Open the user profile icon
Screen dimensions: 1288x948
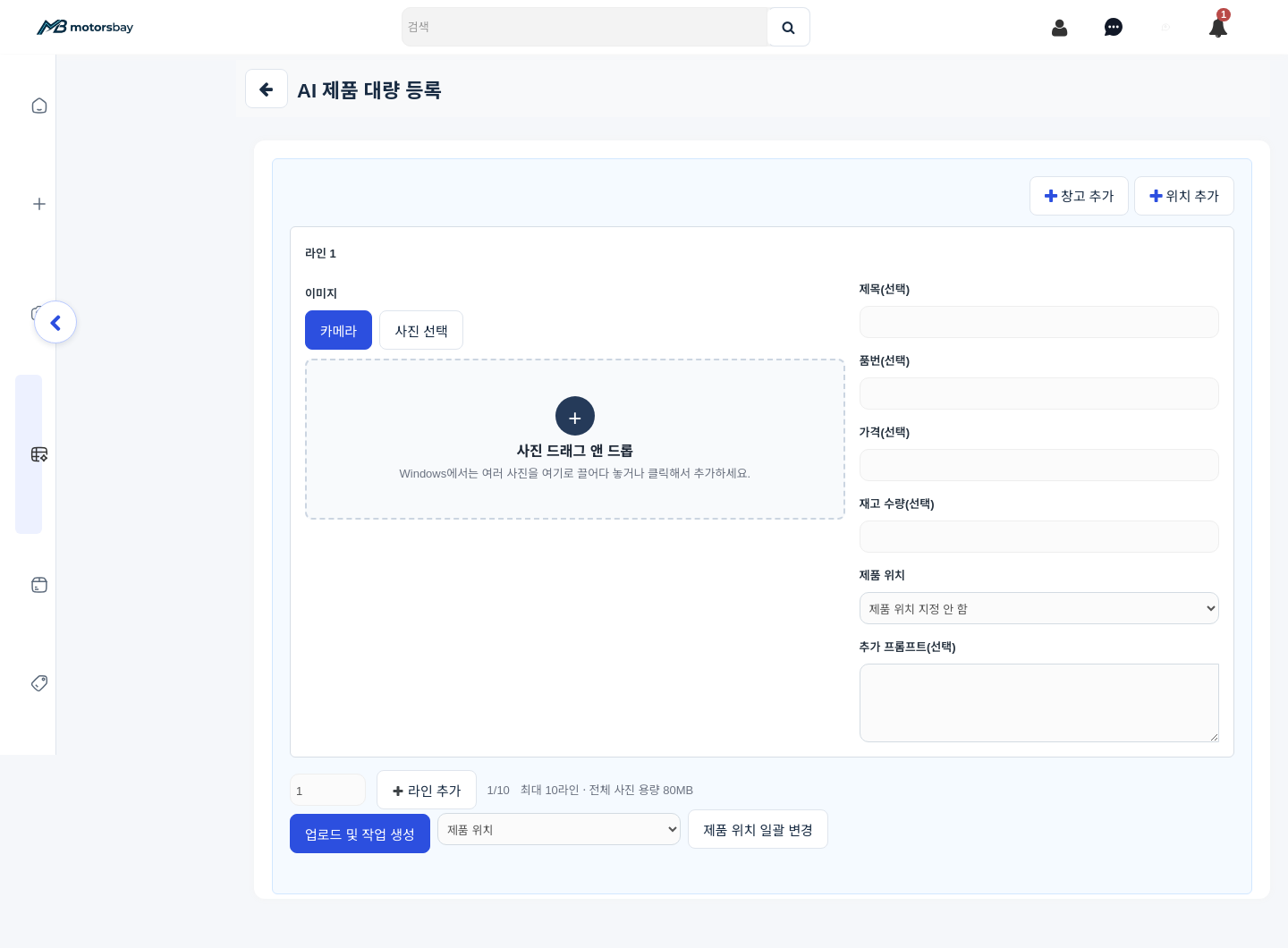1060,28
